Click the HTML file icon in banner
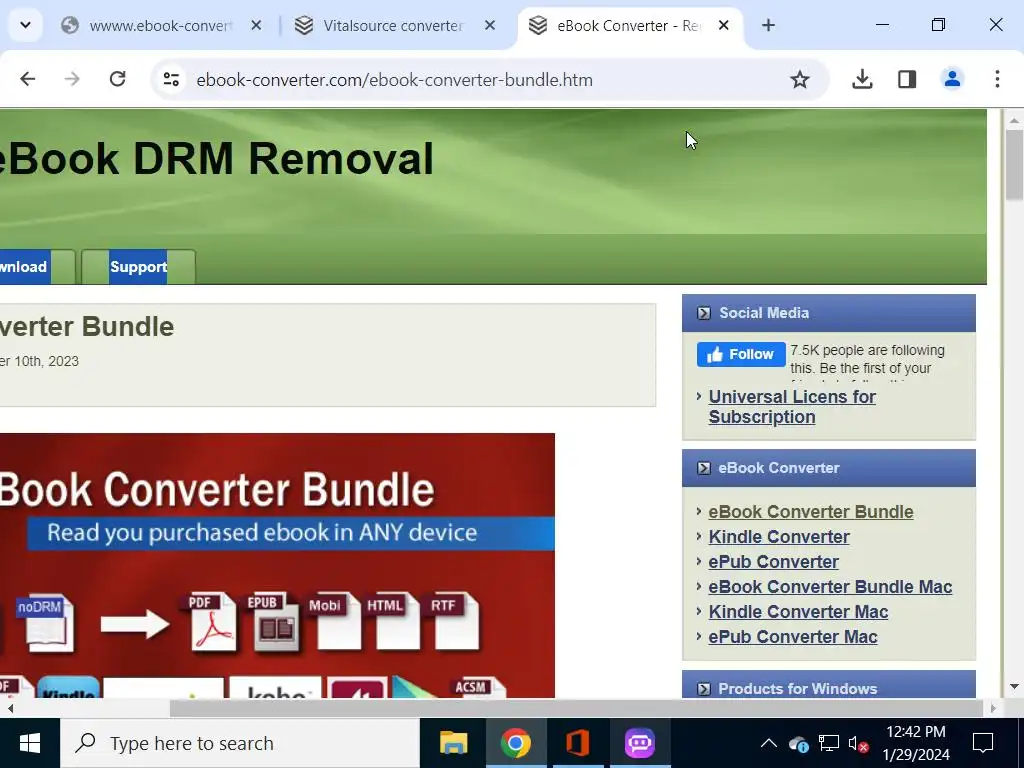The image size is (1024, 768). coord(392,621)
